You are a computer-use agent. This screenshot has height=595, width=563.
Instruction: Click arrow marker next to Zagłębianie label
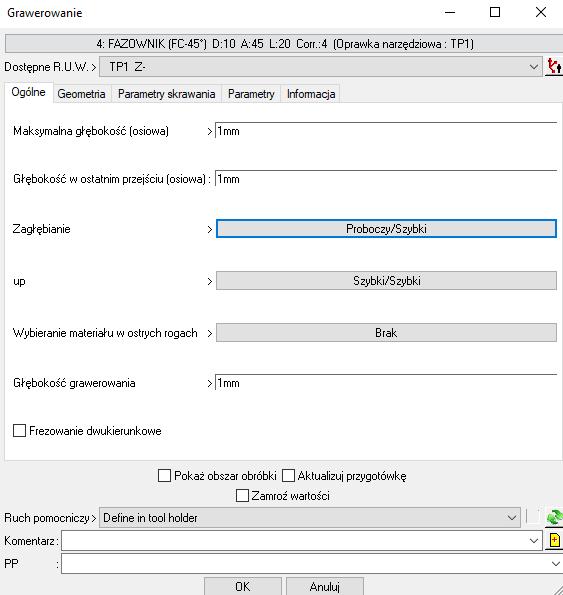[x=210, y=229]
